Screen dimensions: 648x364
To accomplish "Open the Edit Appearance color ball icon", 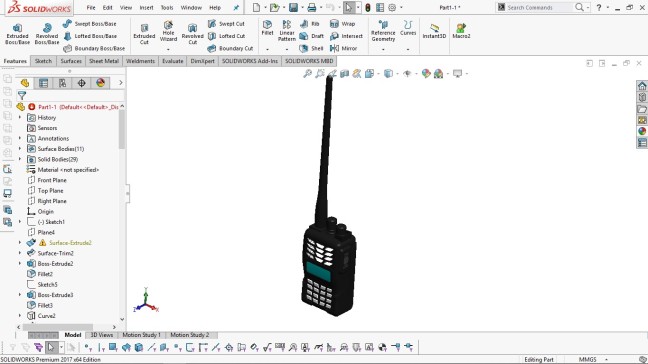I will pos(426,74).
